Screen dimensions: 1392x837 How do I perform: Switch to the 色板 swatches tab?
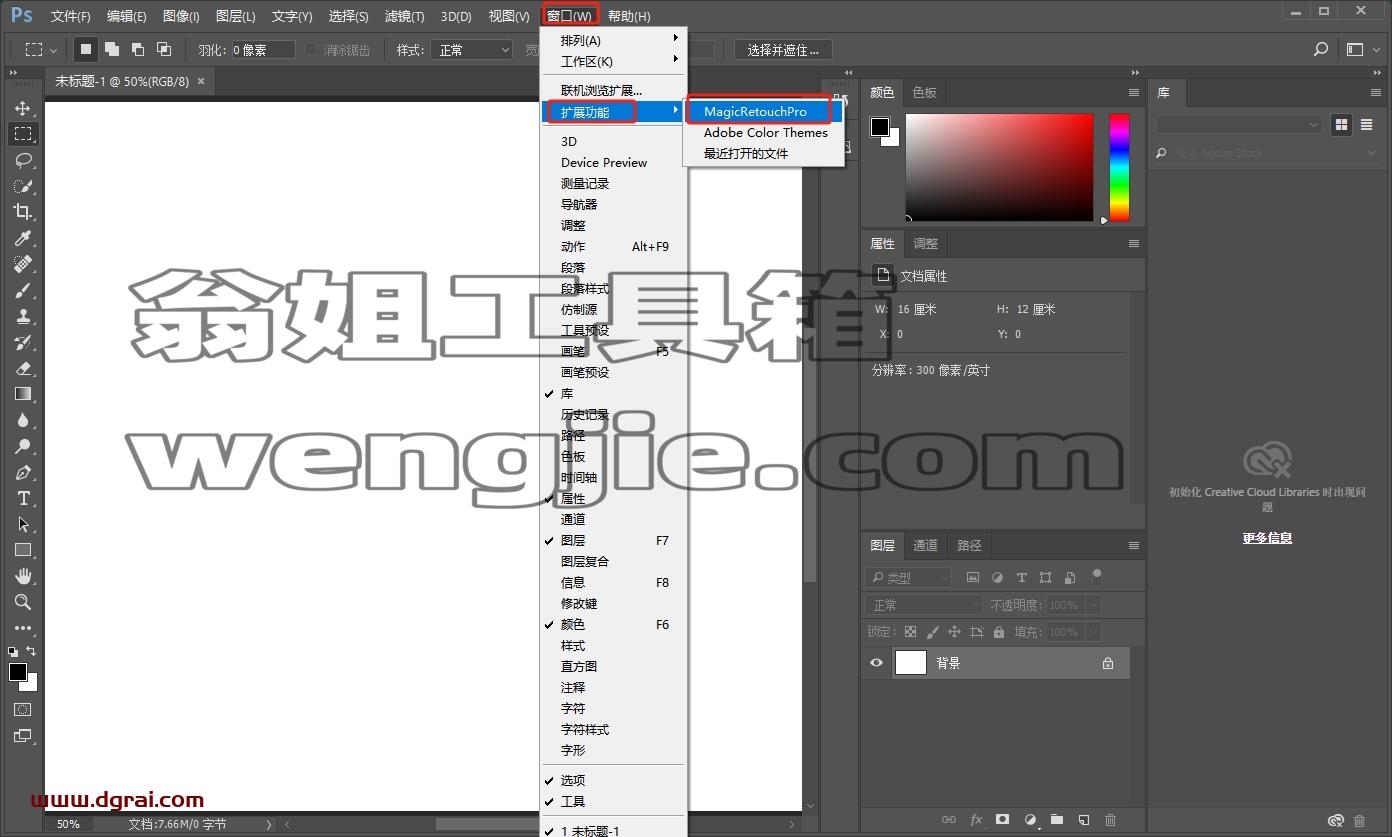click(x=925, y=92)
